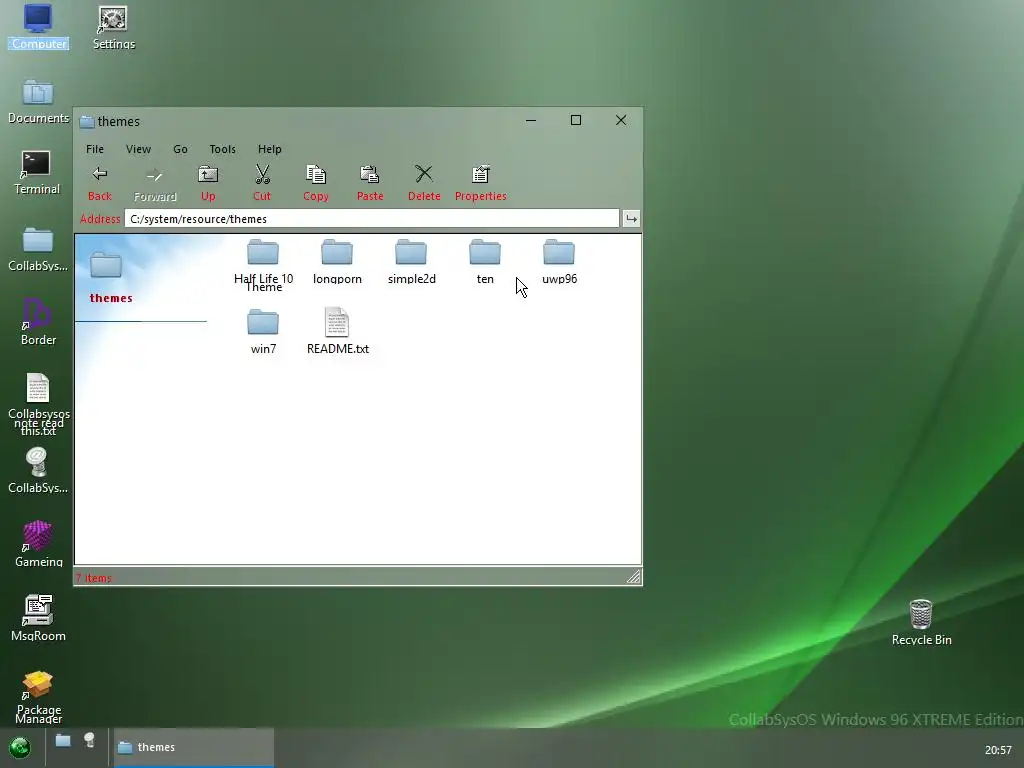Open the Tools menu
This screenshot has width=1024, height=768.
click(x=222, y=149)
